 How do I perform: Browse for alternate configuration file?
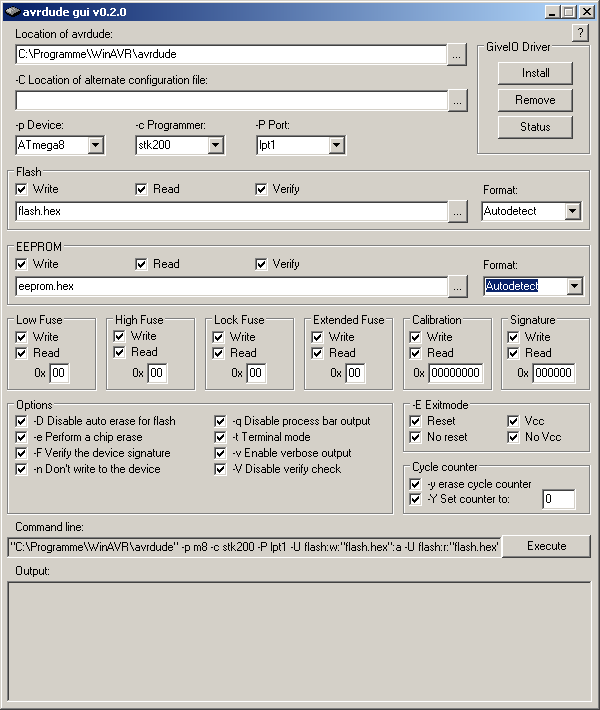pos(457,101)
